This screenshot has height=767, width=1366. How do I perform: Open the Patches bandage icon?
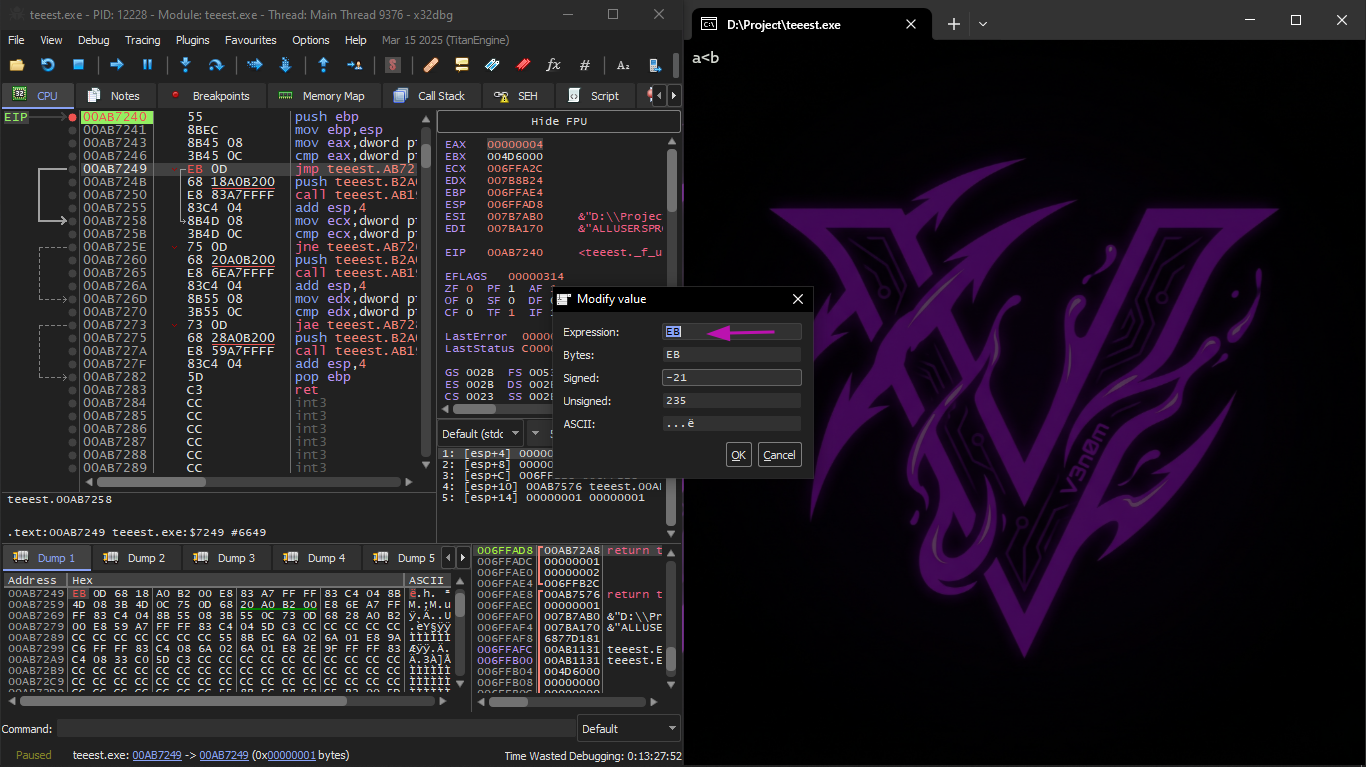pos(431,65)
